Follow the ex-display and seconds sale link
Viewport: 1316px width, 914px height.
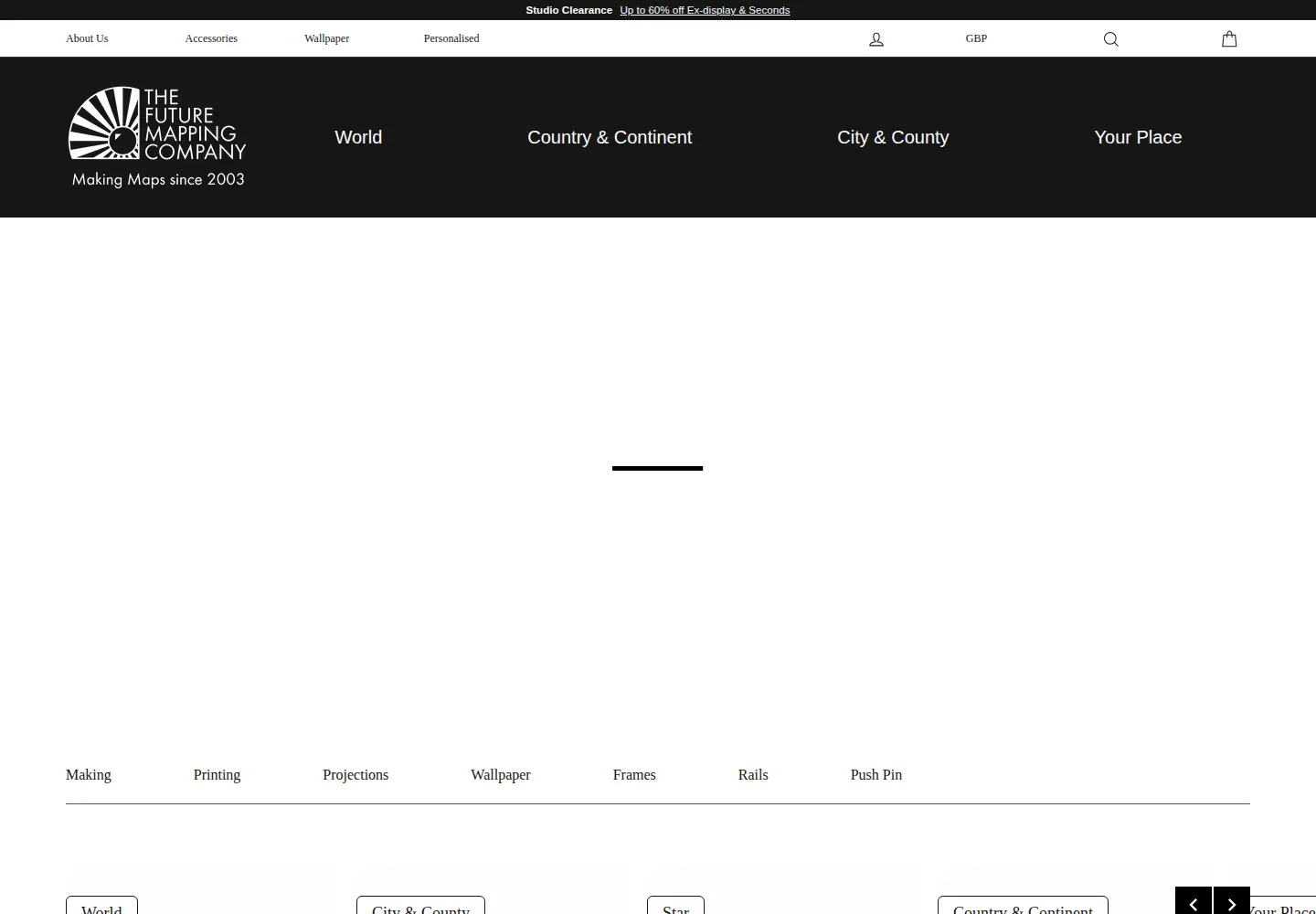705,10
